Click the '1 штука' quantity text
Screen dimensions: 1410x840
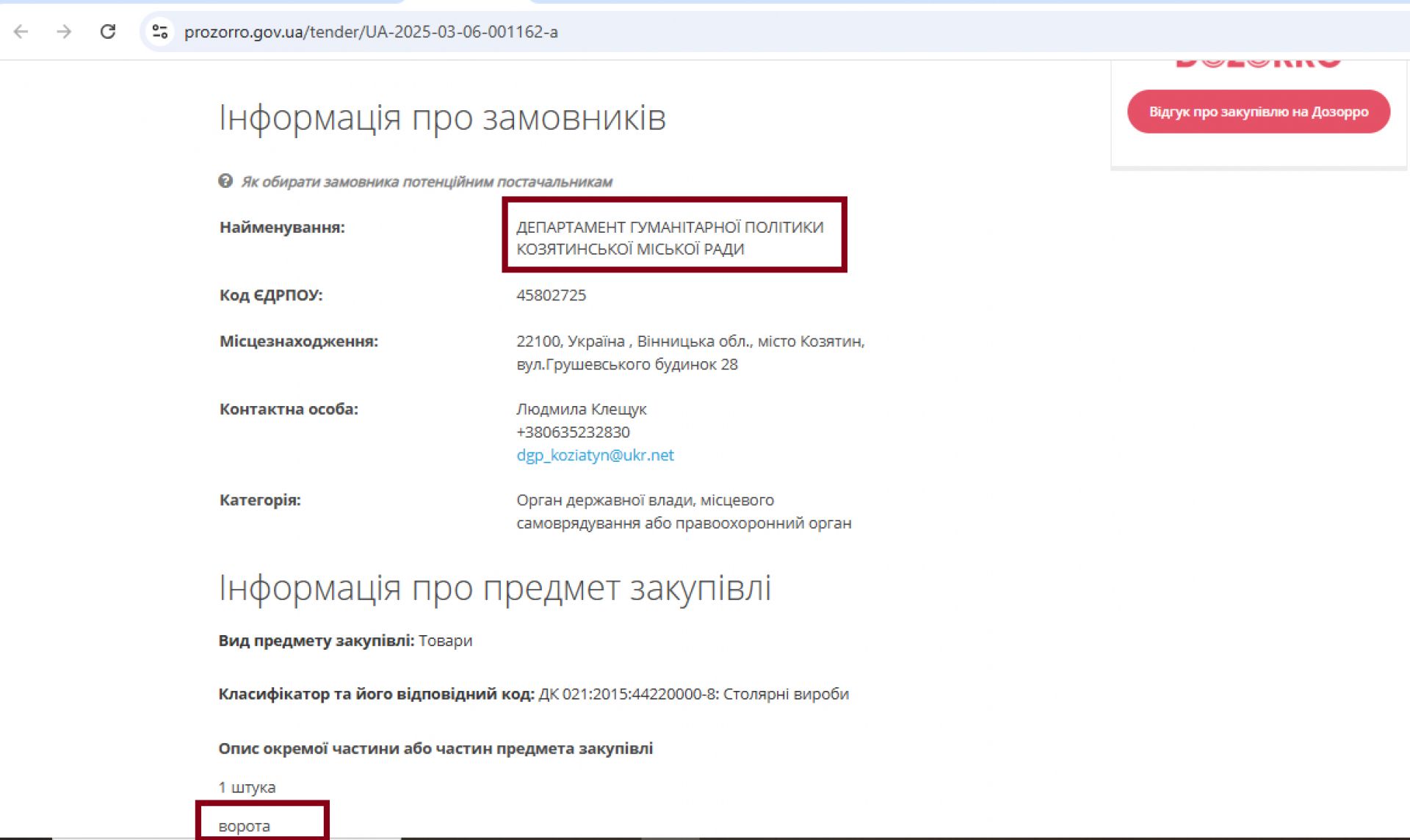247,787
